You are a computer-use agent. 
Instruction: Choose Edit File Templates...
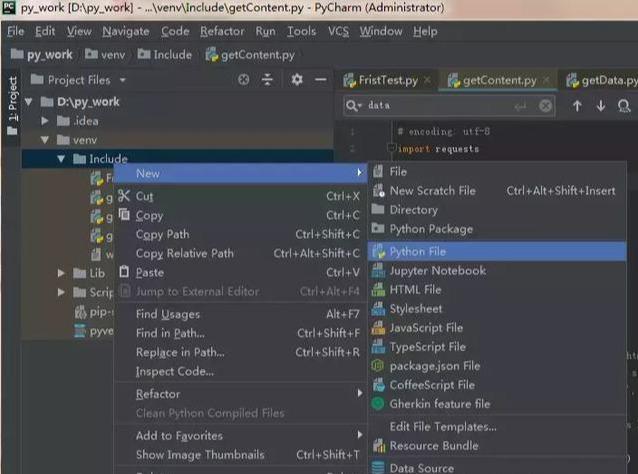tap(497, 426)
